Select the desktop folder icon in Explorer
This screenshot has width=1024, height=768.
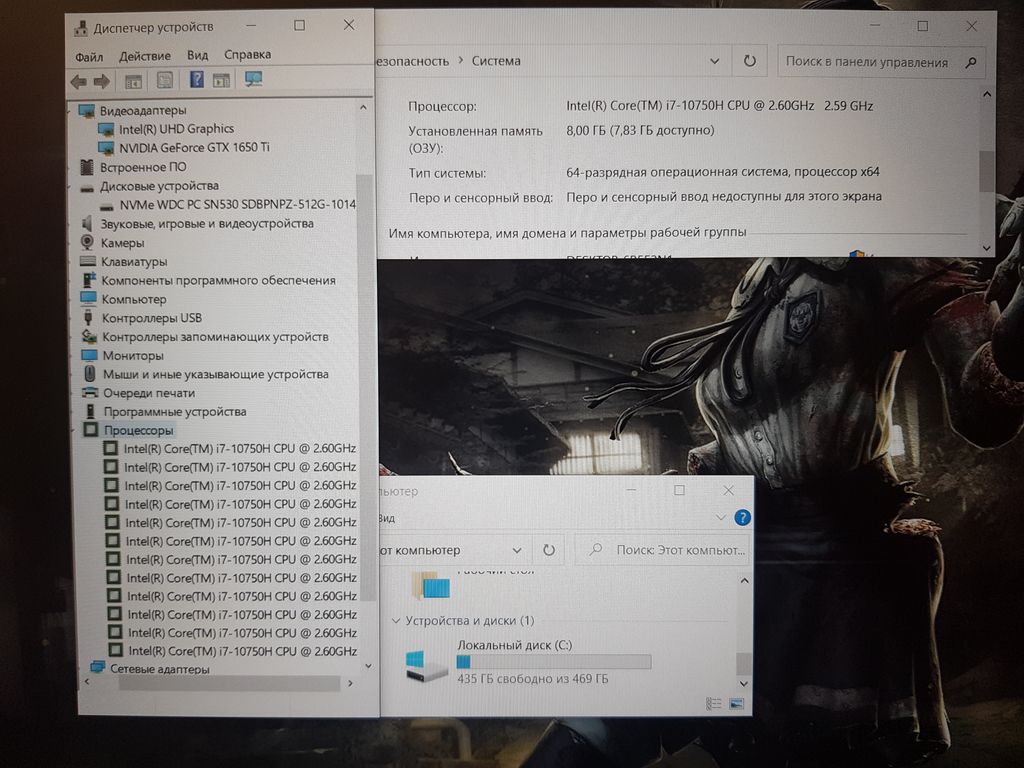point(430,584)
